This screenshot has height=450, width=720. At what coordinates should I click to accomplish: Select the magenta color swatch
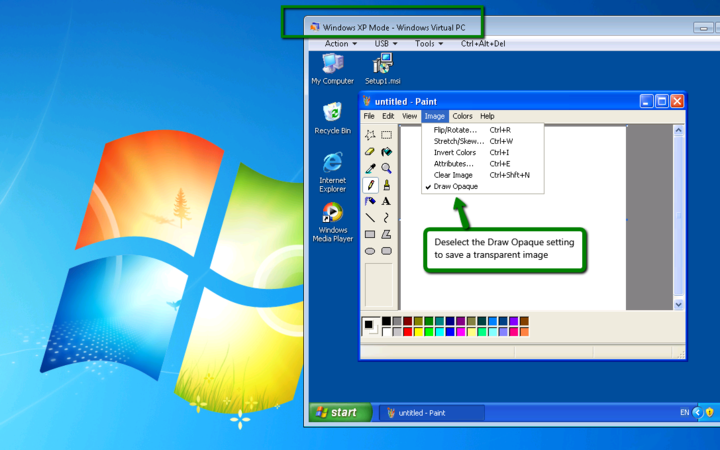pos(461,332)
